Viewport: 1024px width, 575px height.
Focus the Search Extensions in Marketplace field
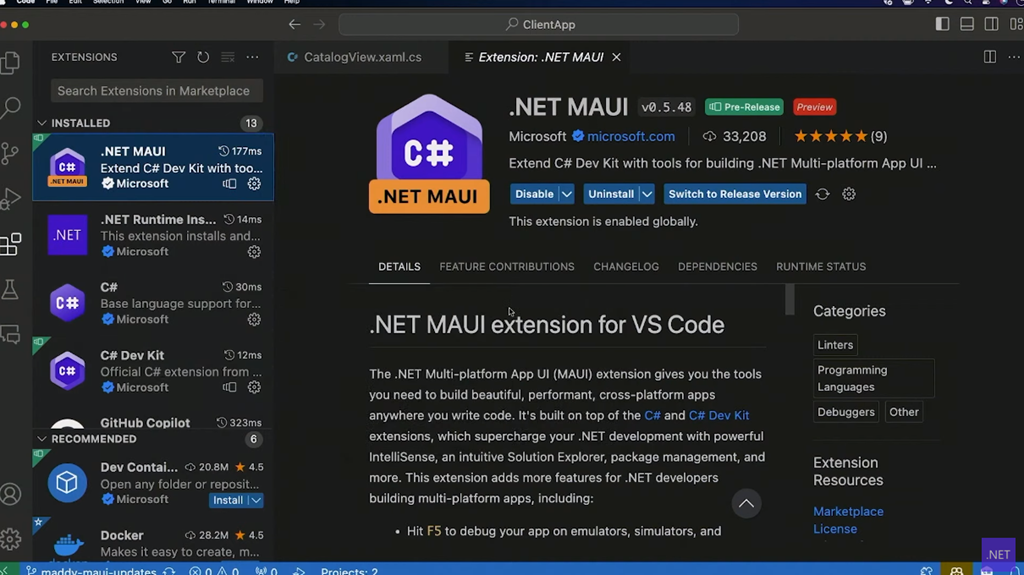tap(157, 91)
